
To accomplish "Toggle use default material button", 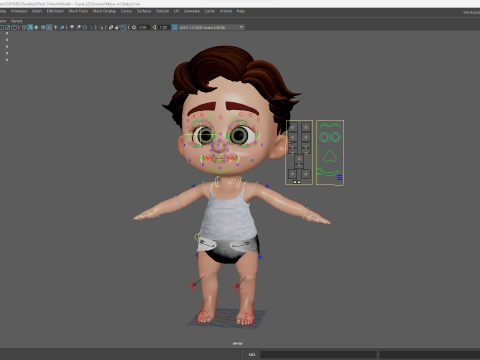I will [36, 27].
